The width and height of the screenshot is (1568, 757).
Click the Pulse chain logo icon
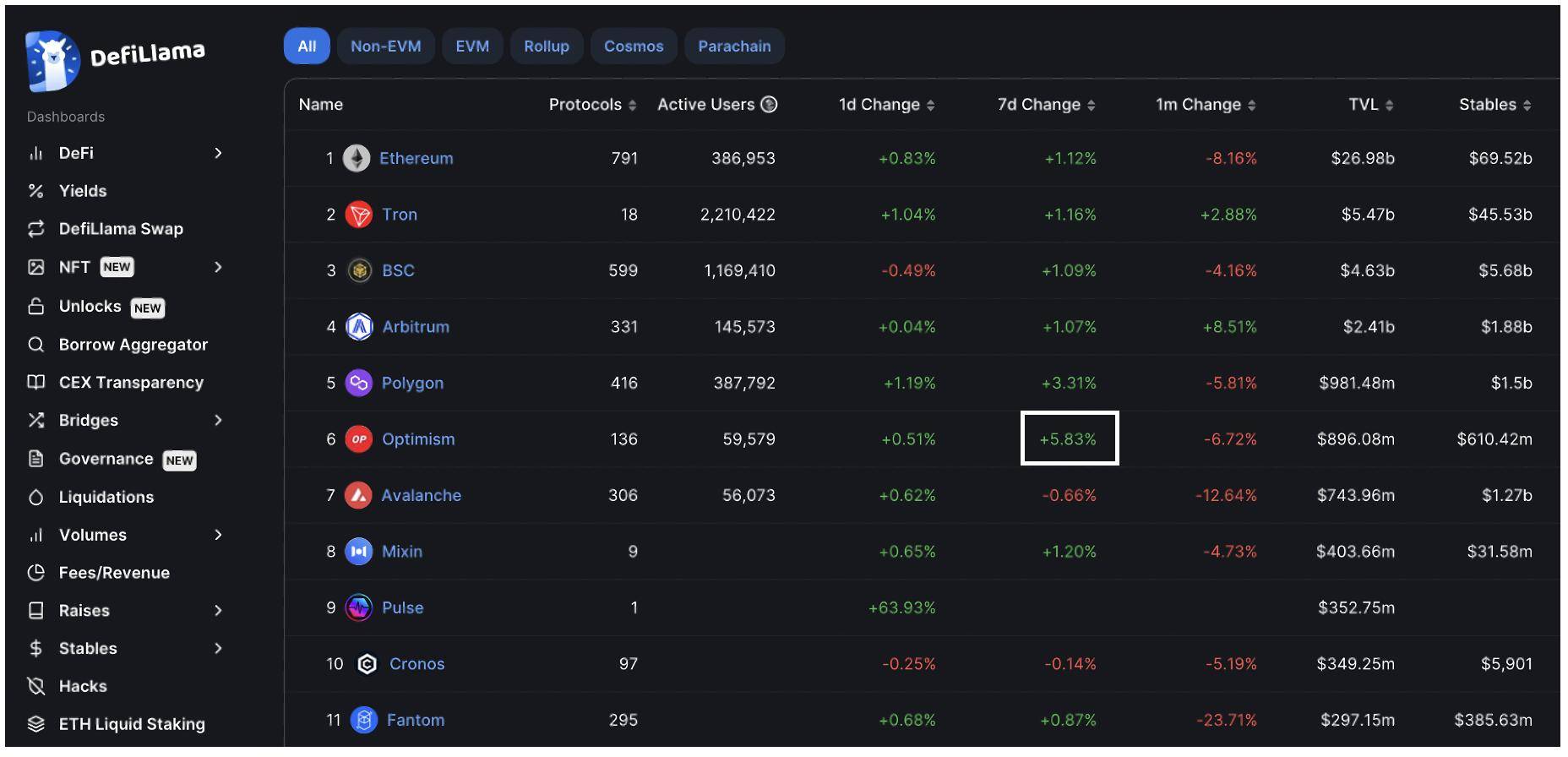[359, 607]
